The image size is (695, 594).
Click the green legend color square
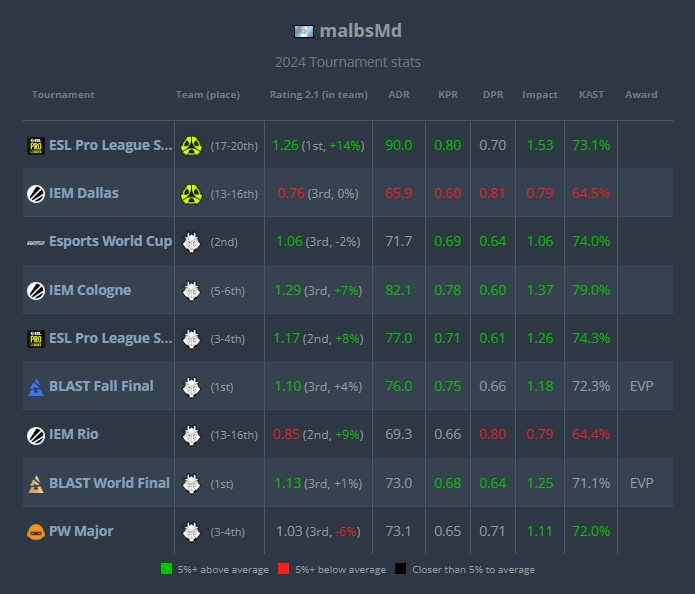tap(166, 569)
